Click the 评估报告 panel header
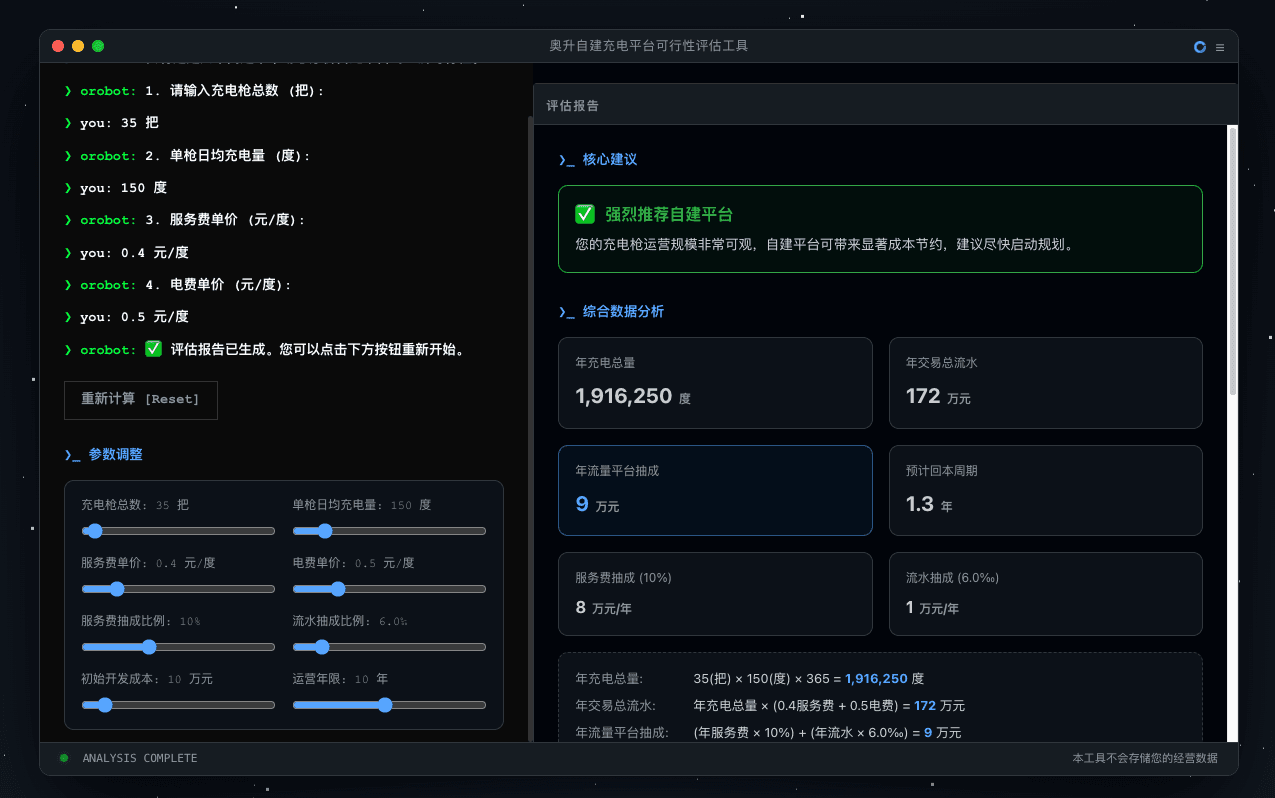 point(885,105)
